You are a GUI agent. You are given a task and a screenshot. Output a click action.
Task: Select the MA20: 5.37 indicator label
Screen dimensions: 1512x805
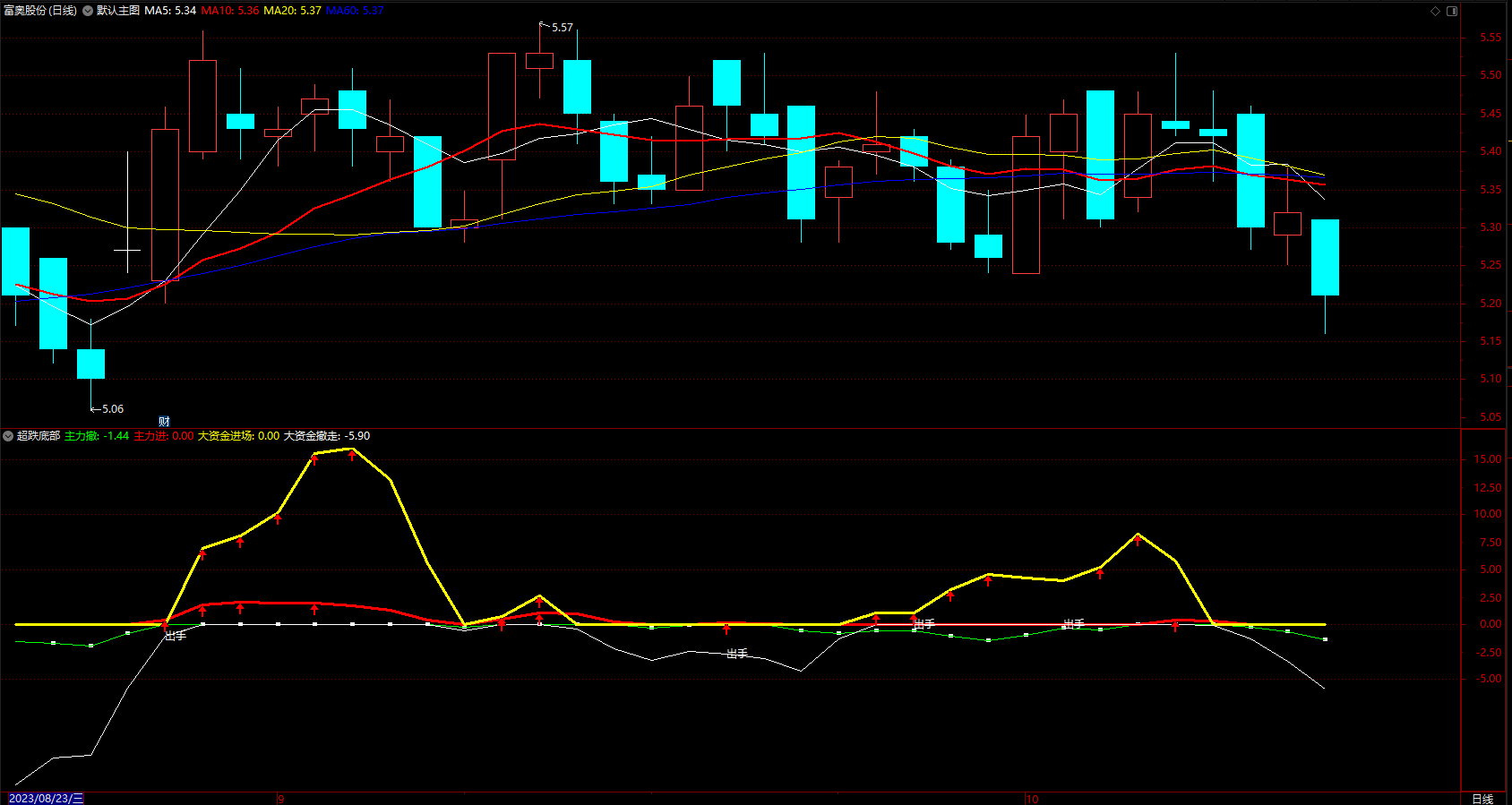(293, 11)
